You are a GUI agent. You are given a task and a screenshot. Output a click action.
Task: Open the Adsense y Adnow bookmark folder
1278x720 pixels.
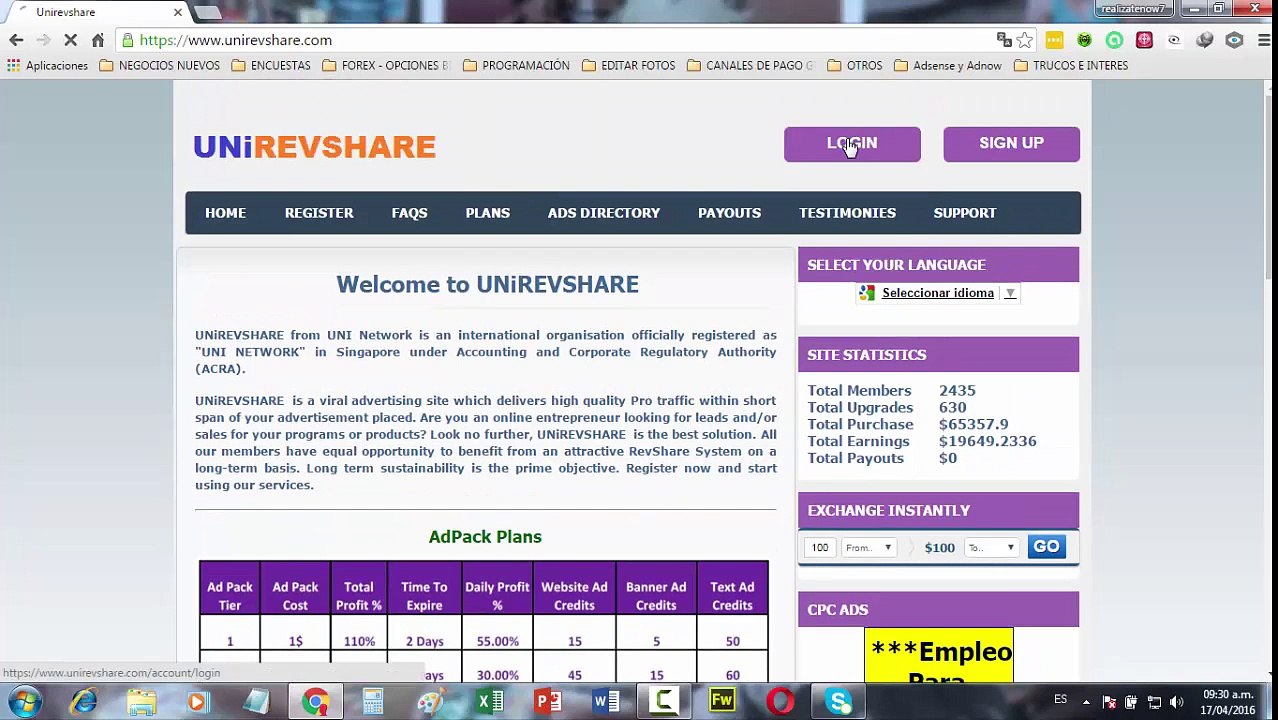point(947,65)
